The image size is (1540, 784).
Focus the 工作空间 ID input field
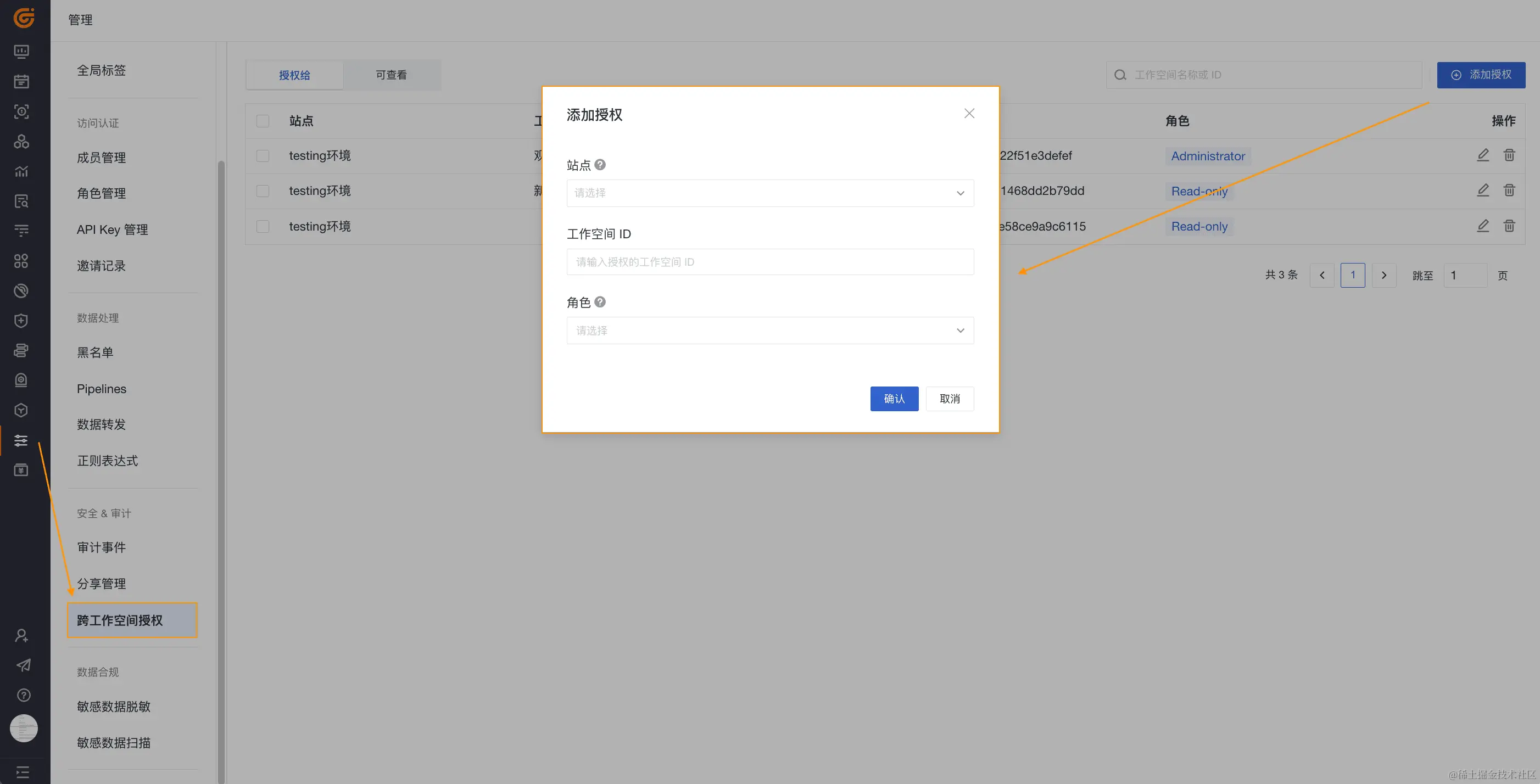coord(770,262)
